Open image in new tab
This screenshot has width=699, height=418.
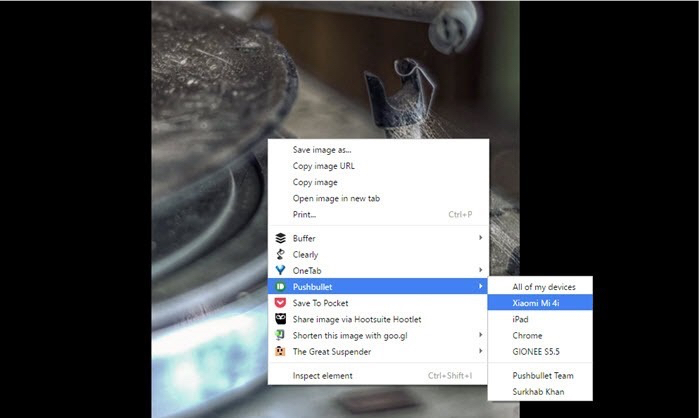pyautogui.click(x=378, y=198)
